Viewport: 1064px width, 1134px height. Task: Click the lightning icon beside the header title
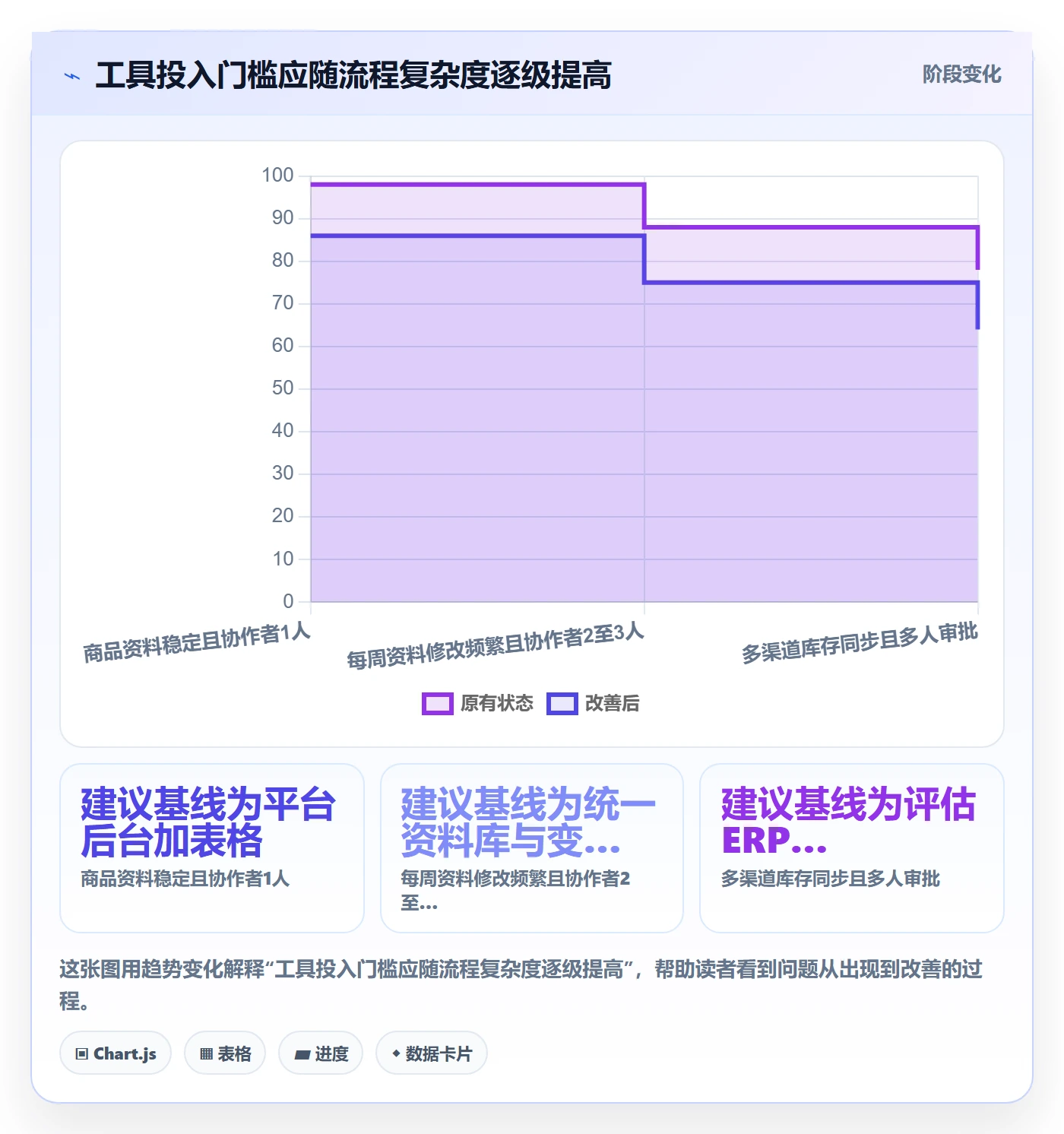(72, 76)
